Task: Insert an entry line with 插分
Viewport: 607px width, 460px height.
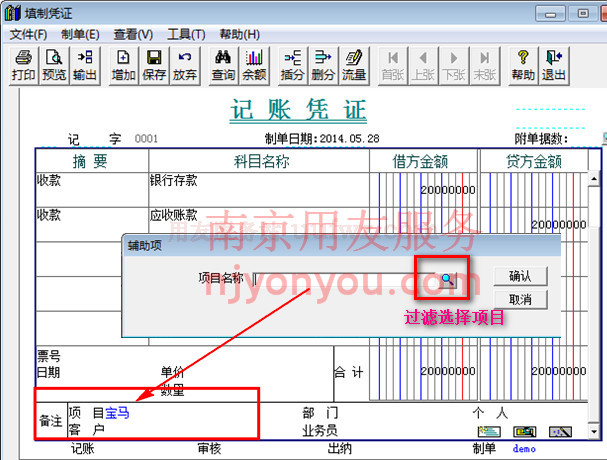Action: (293, 65)
